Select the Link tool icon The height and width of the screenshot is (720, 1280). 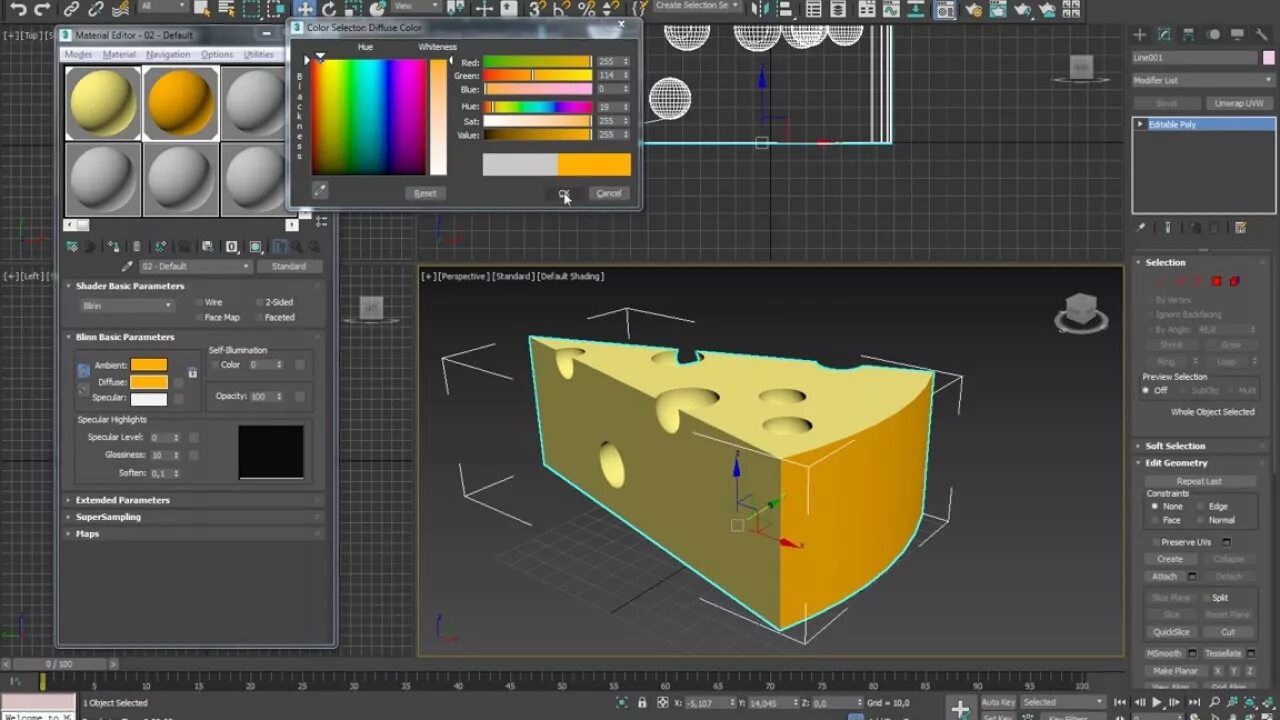coord(72,9)
